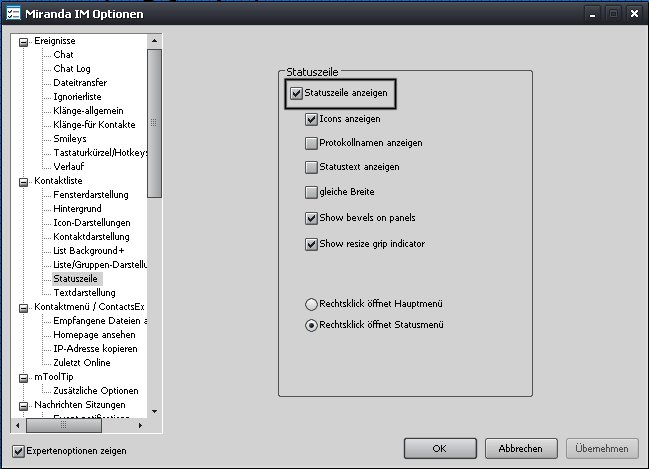Image resolution: width=649 pixels, height=469 pixels.
Task: Click the tree's vertical scrollbar thumb
Action: pos(154,123)
